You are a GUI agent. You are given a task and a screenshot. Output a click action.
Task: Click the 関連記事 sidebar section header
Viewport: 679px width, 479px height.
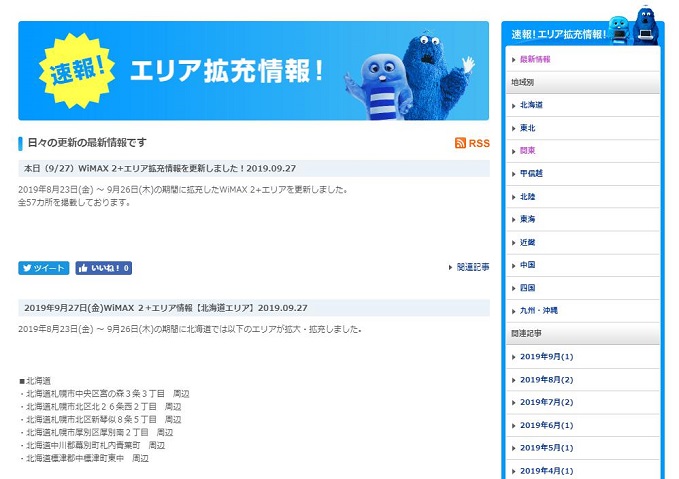tap(583, 333)
